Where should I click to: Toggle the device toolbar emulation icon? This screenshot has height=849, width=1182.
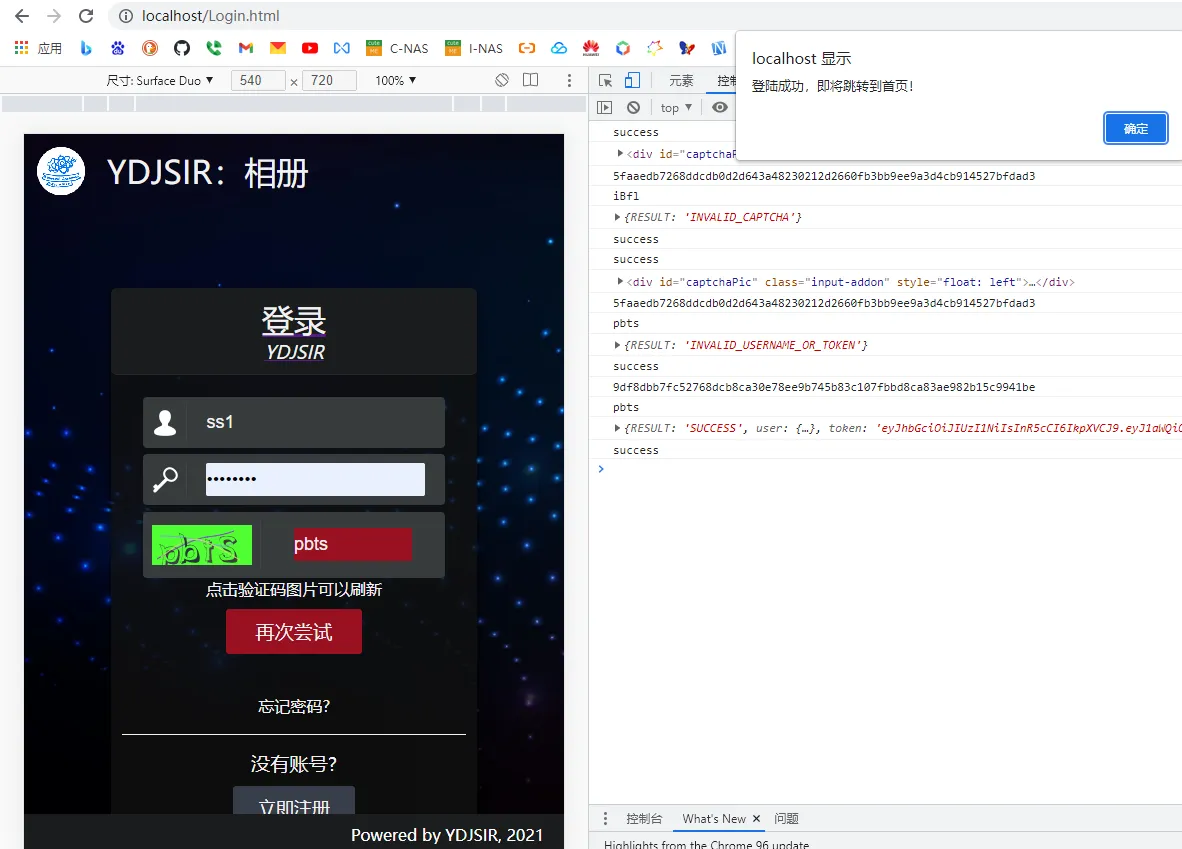pos(632,81)
